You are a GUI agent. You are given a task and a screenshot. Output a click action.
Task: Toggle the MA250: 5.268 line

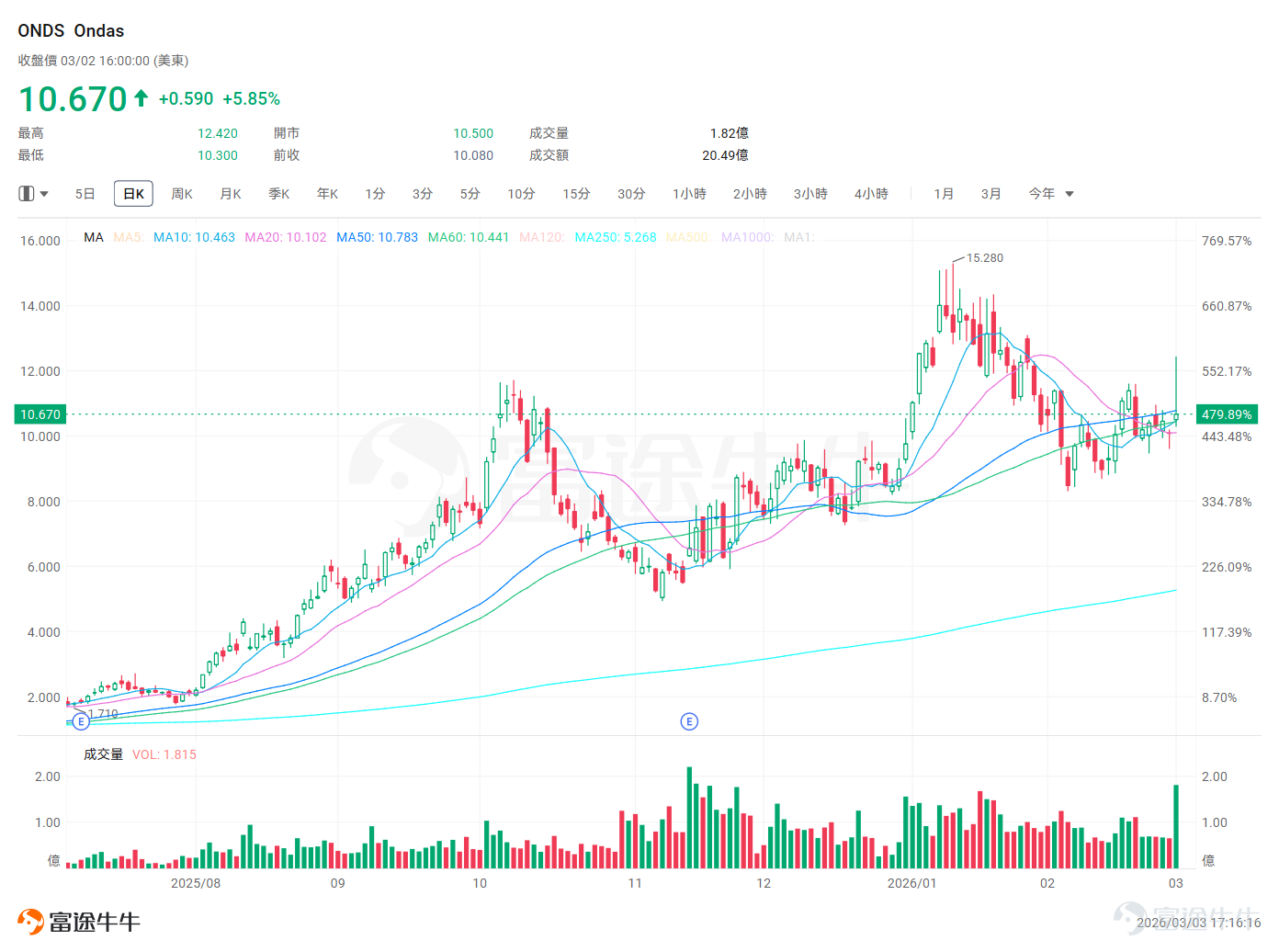pos(616,237)
